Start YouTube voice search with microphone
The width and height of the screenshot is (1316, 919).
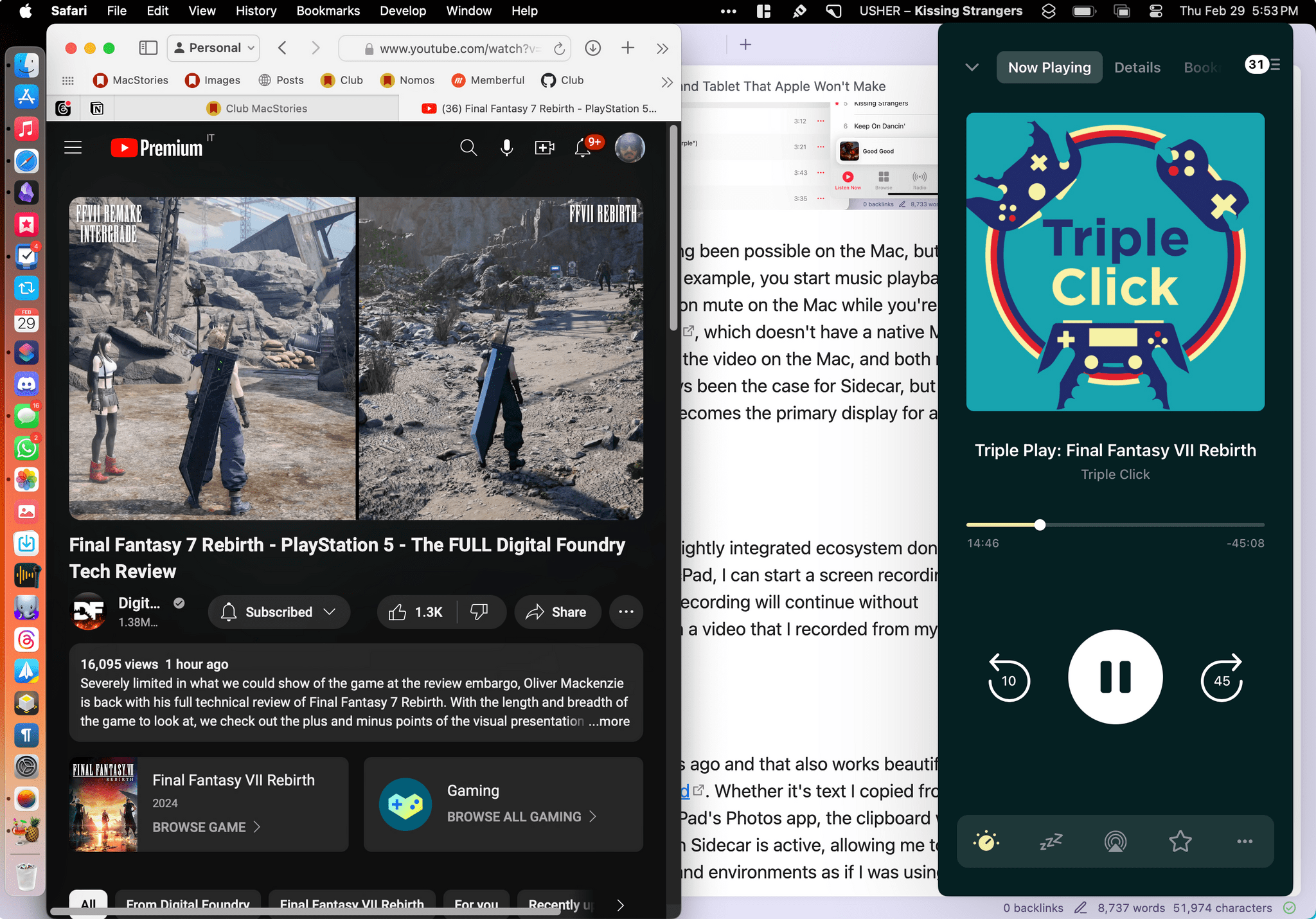point(506,148)
